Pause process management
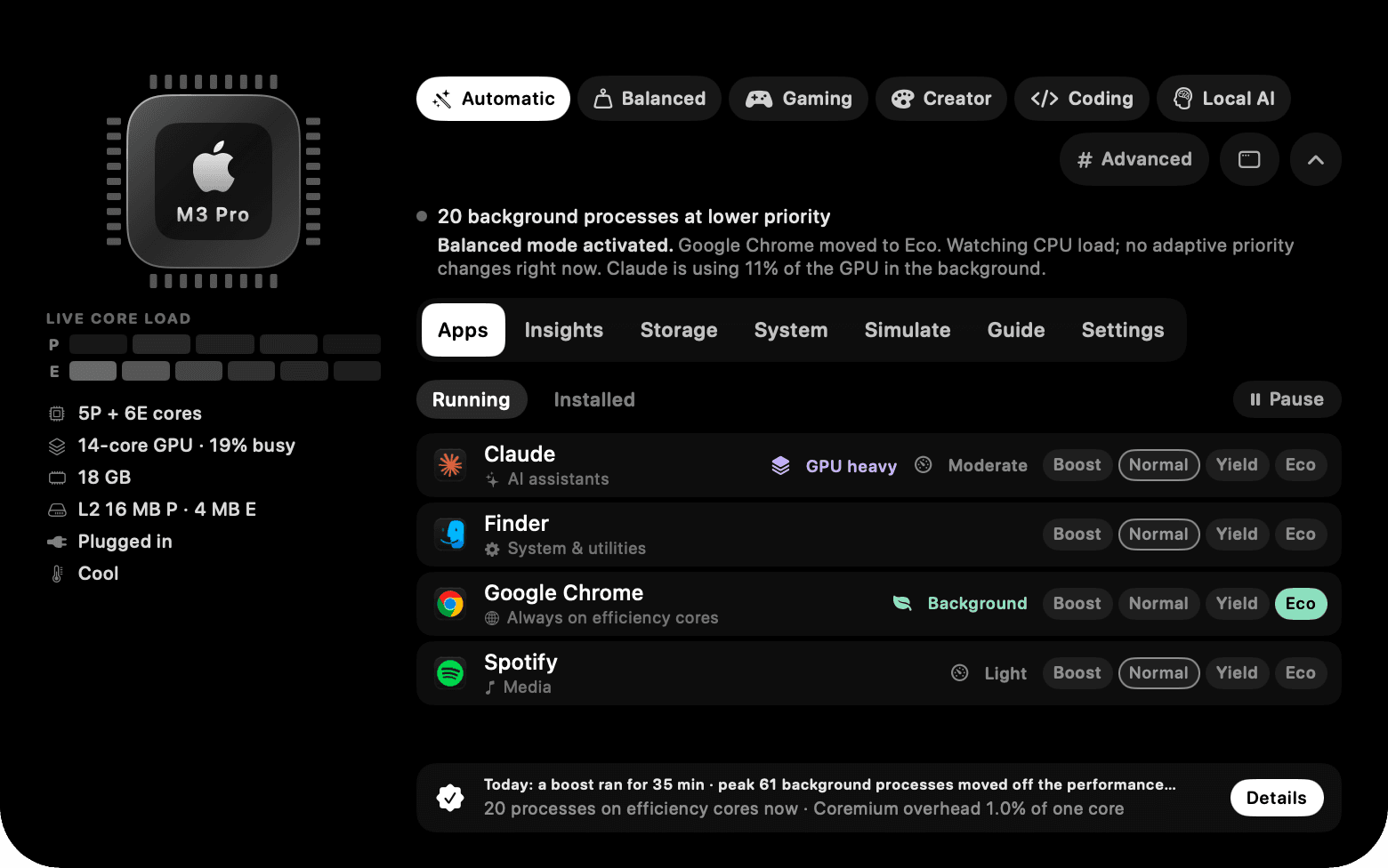This screenshot has width=1388, height=868. tap(1287, 399)
